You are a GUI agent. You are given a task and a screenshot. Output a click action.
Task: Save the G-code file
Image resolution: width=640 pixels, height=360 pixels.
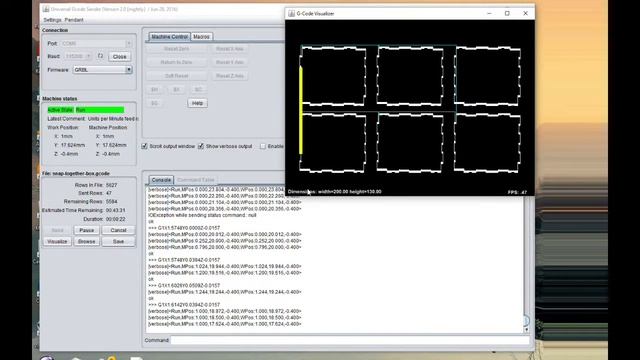click(x=118, y=242)
